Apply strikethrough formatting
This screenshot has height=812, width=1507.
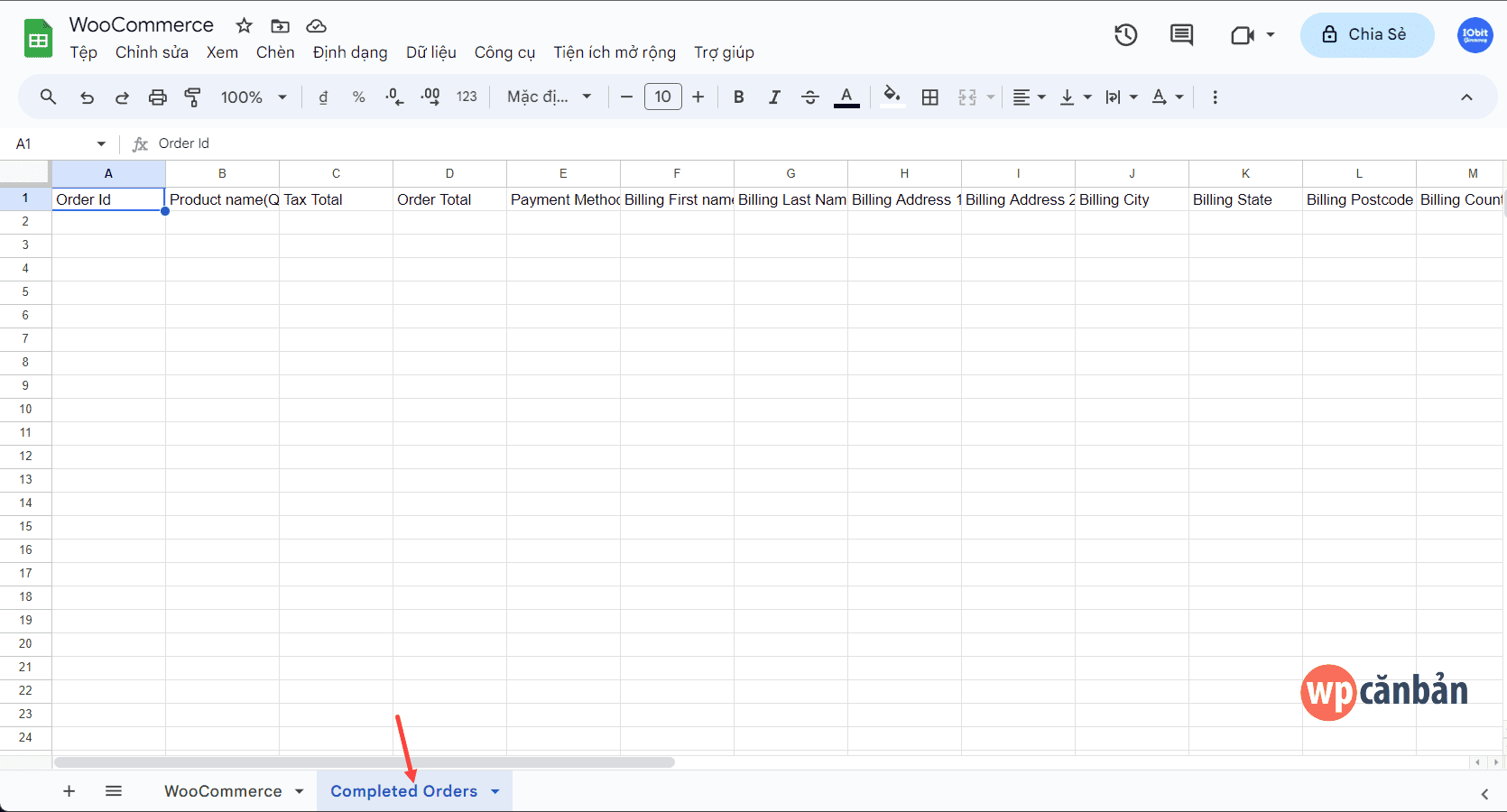[810, 97]
